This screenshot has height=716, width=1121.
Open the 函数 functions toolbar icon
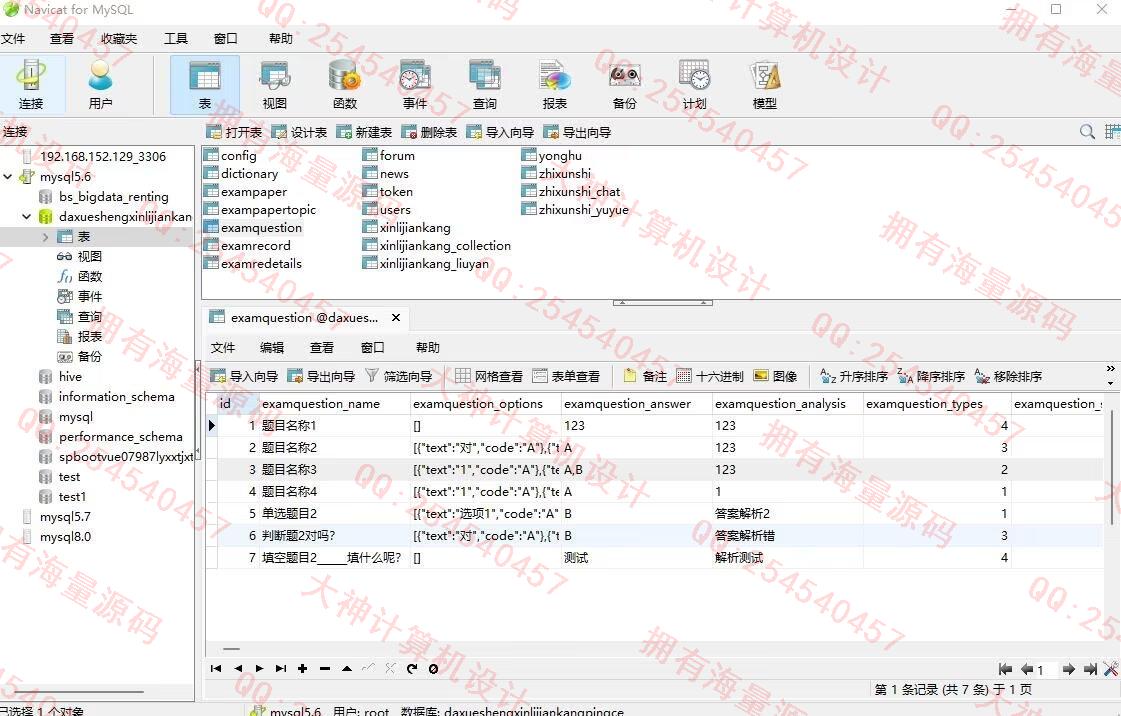(345, 84)
